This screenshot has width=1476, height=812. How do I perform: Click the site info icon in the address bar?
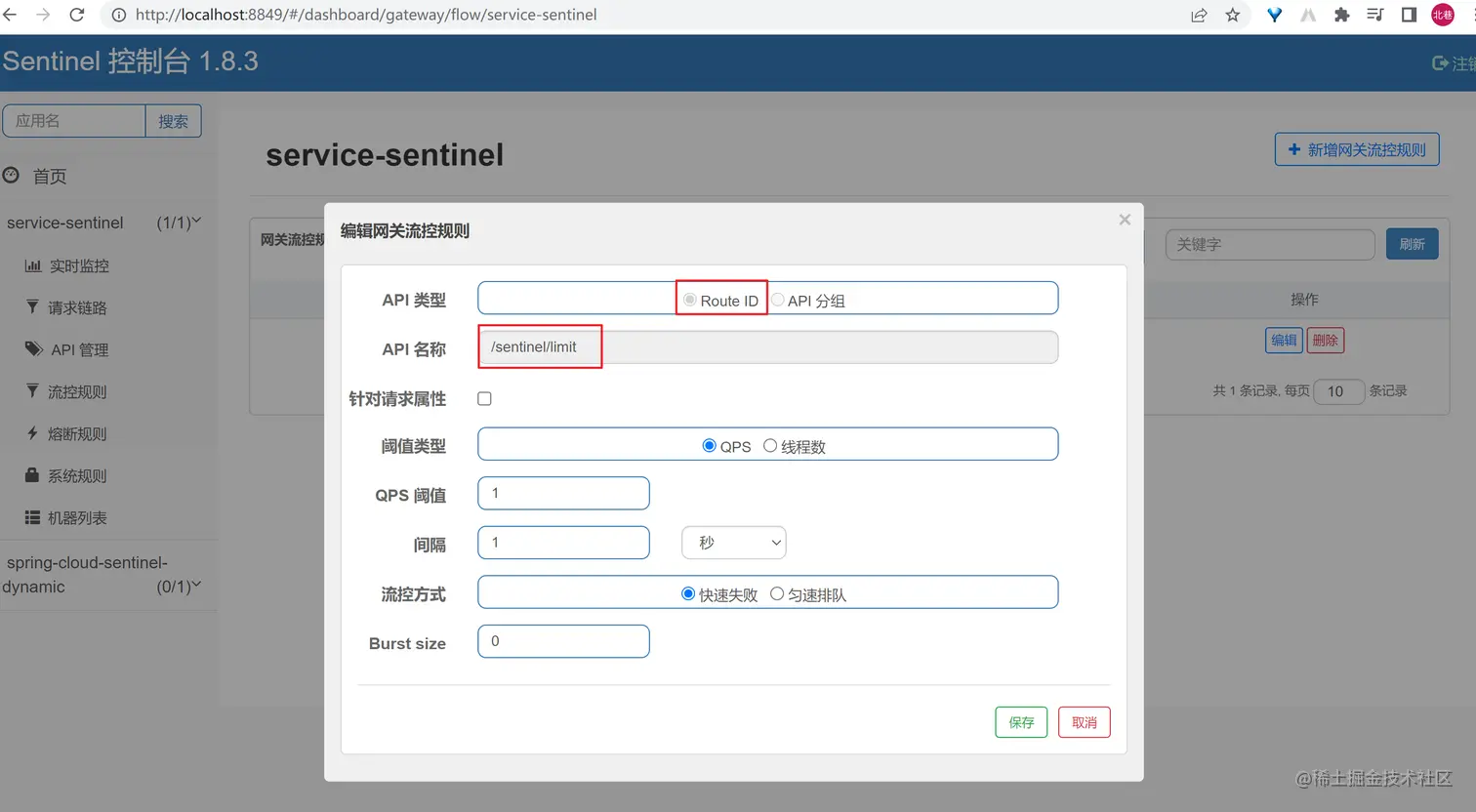coord(119,15)
